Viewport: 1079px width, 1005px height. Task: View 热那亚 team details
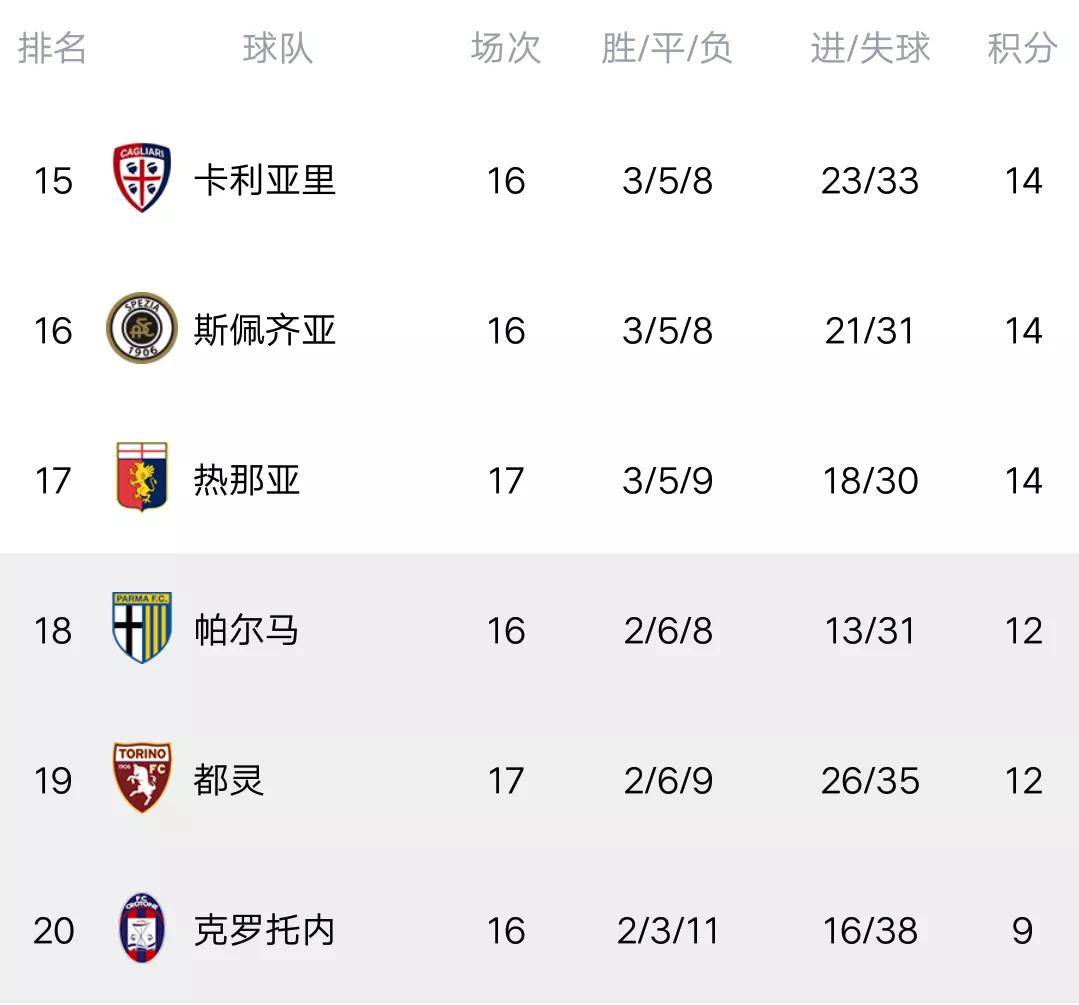pos(247,480)
